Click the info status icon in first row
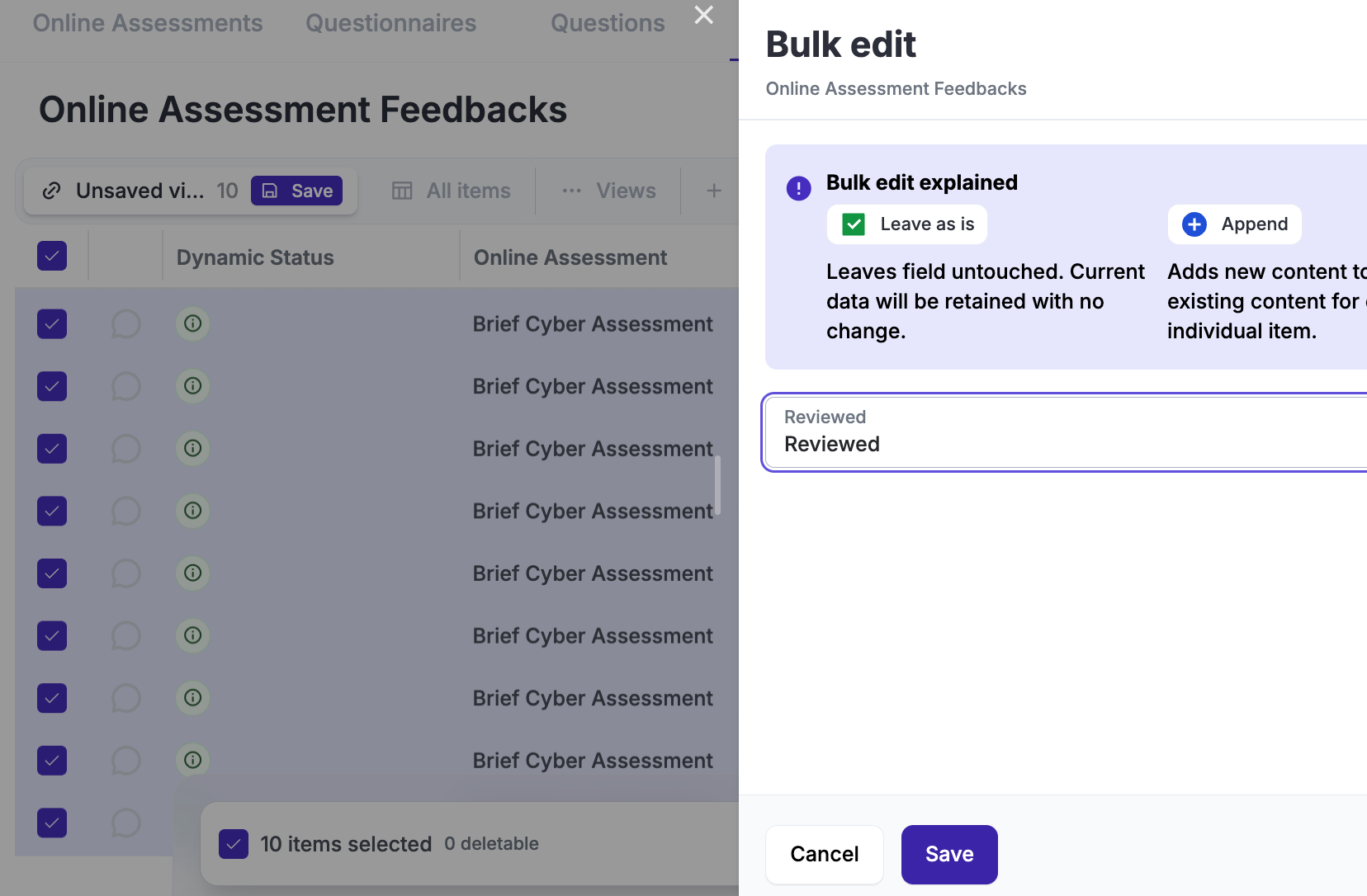 tap(192, 324)
